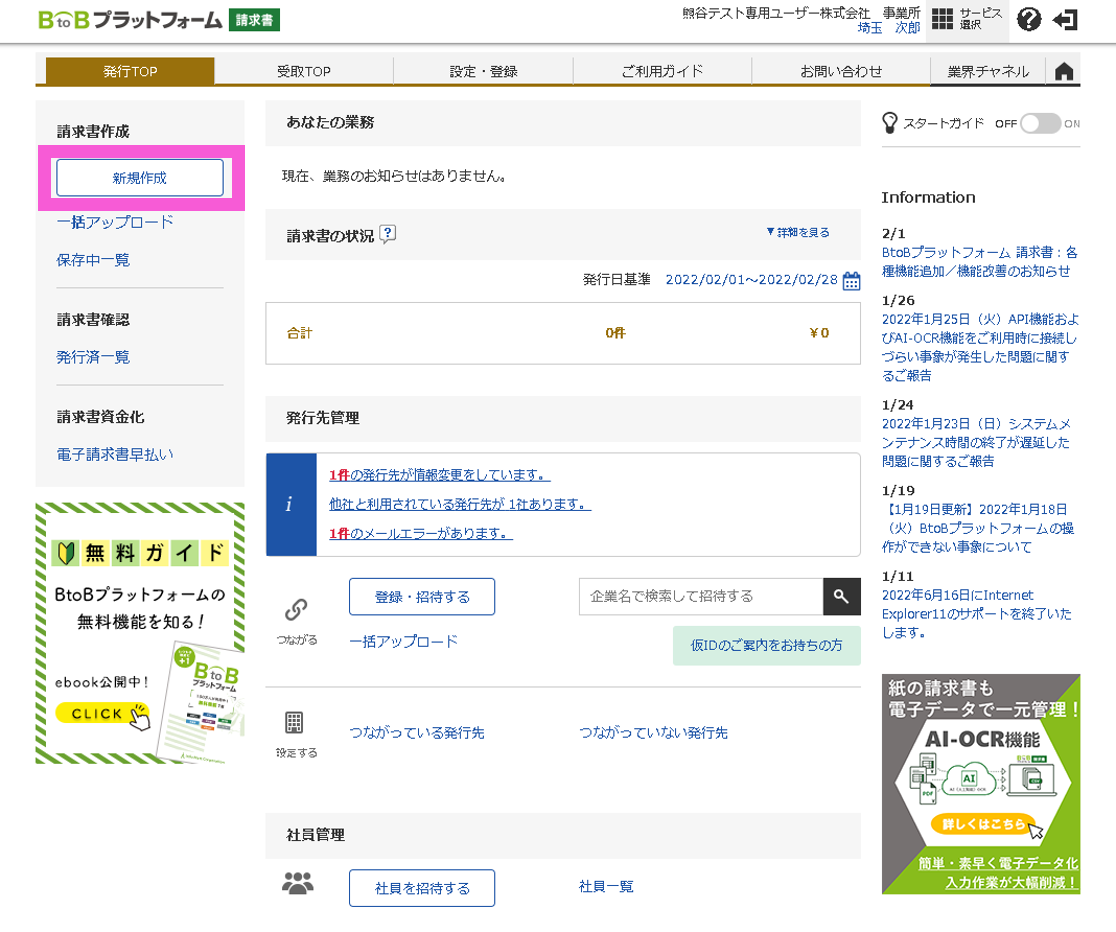Click the user name 埼玉 次郎 in header
The image size is (1116, 932).
click(889, 28)
